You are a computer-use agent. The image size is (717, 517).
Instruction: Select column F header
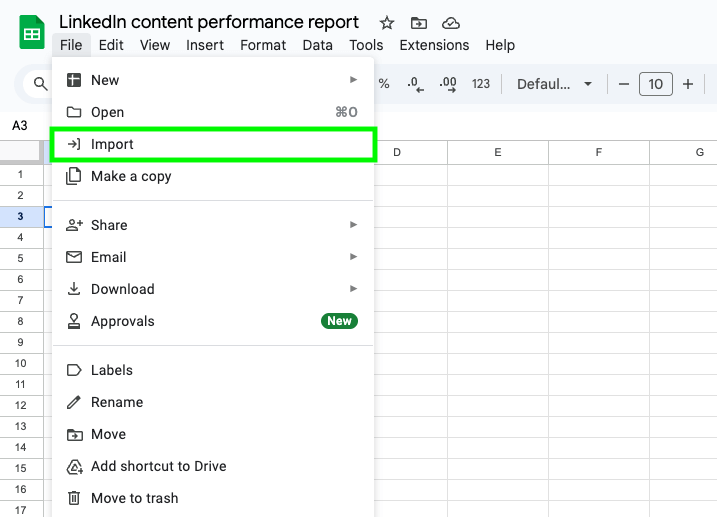[x=599, y=152]
